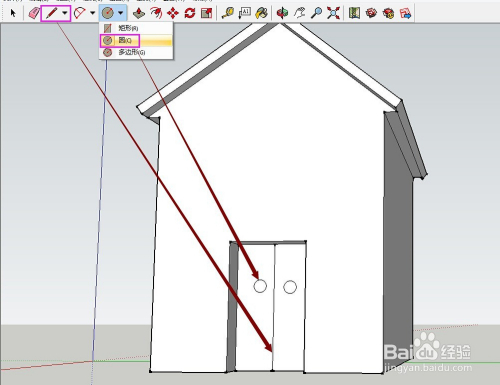This screenshot has width=500, height=385.
Task: Activate the Tape Measure tool
Action: [228, 13]
